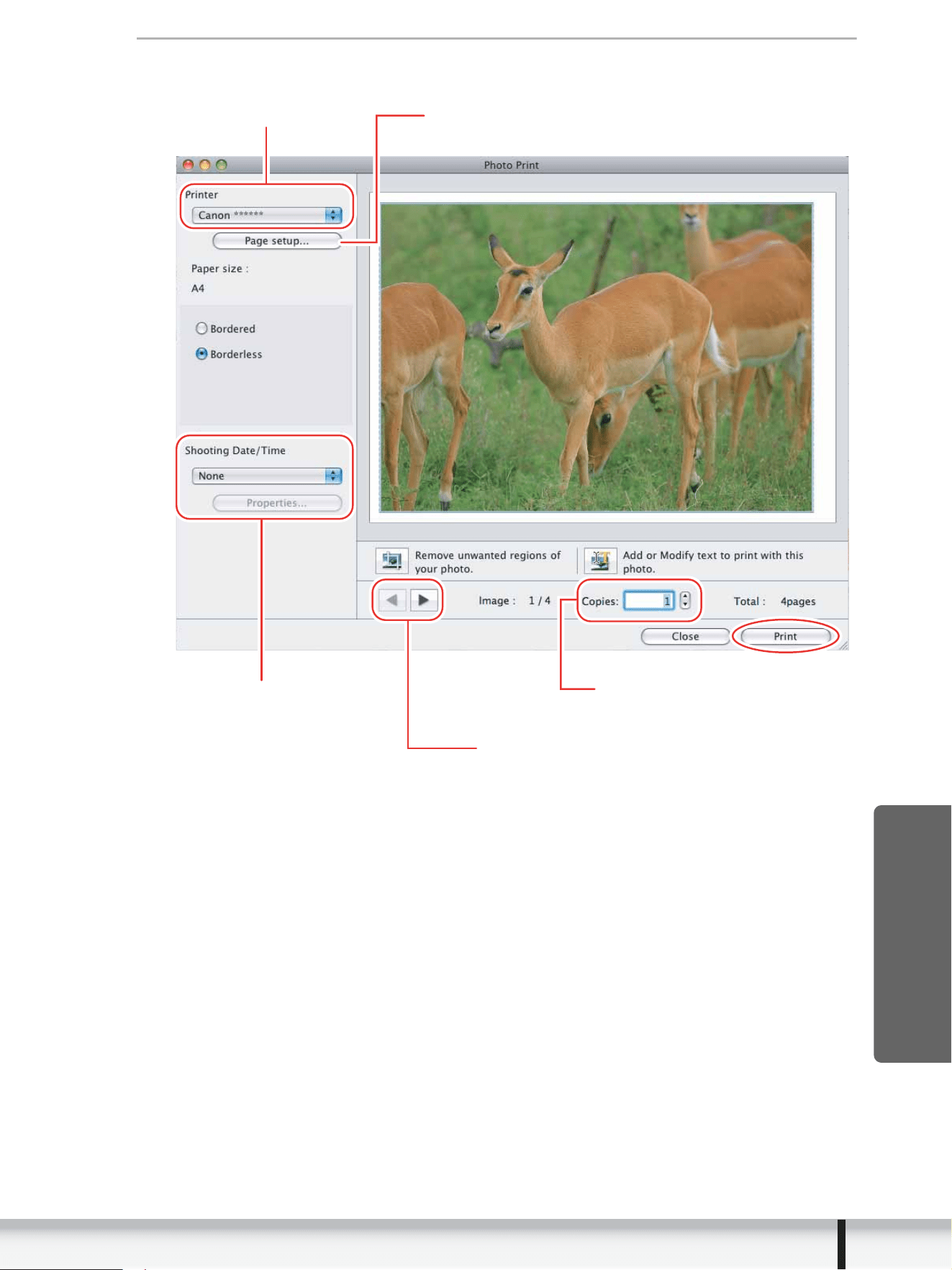Click the red close window button
This screenshot has height=1270, width=952.
(189, 165)
